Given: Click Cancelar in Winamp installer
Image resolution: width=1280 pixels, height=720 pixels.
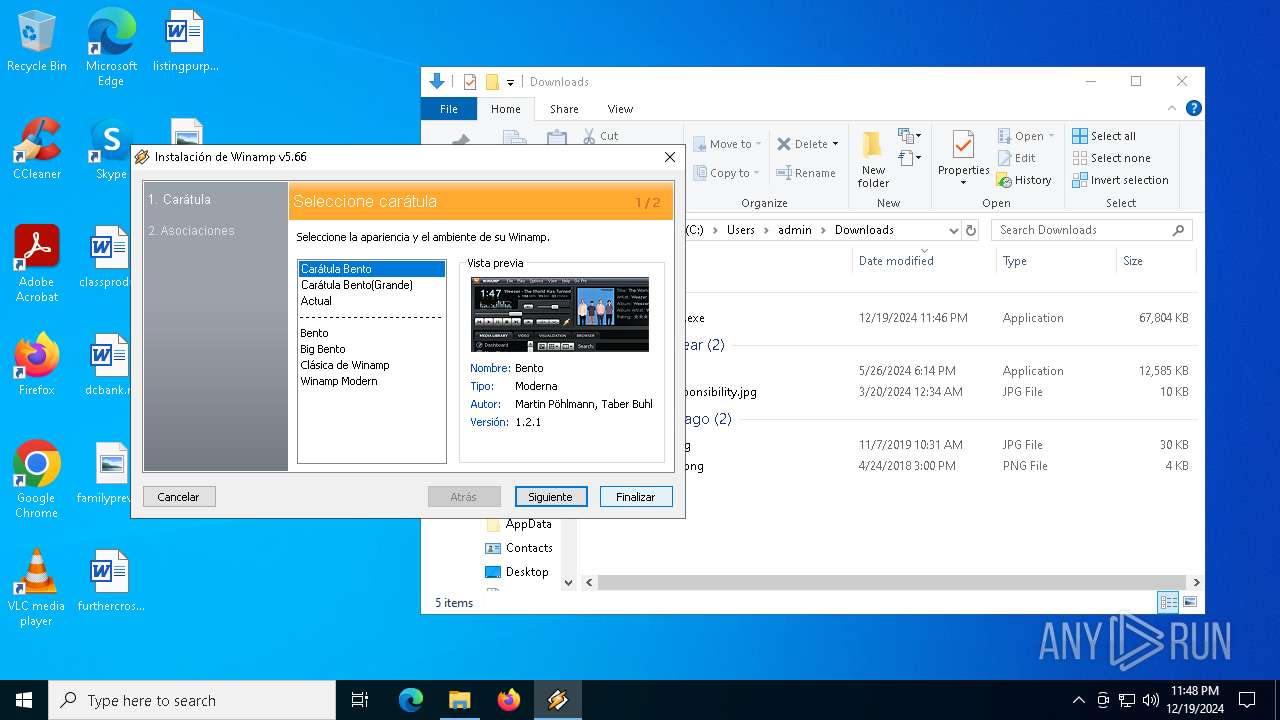Looking at the screenshot, I should coord(178,497).
